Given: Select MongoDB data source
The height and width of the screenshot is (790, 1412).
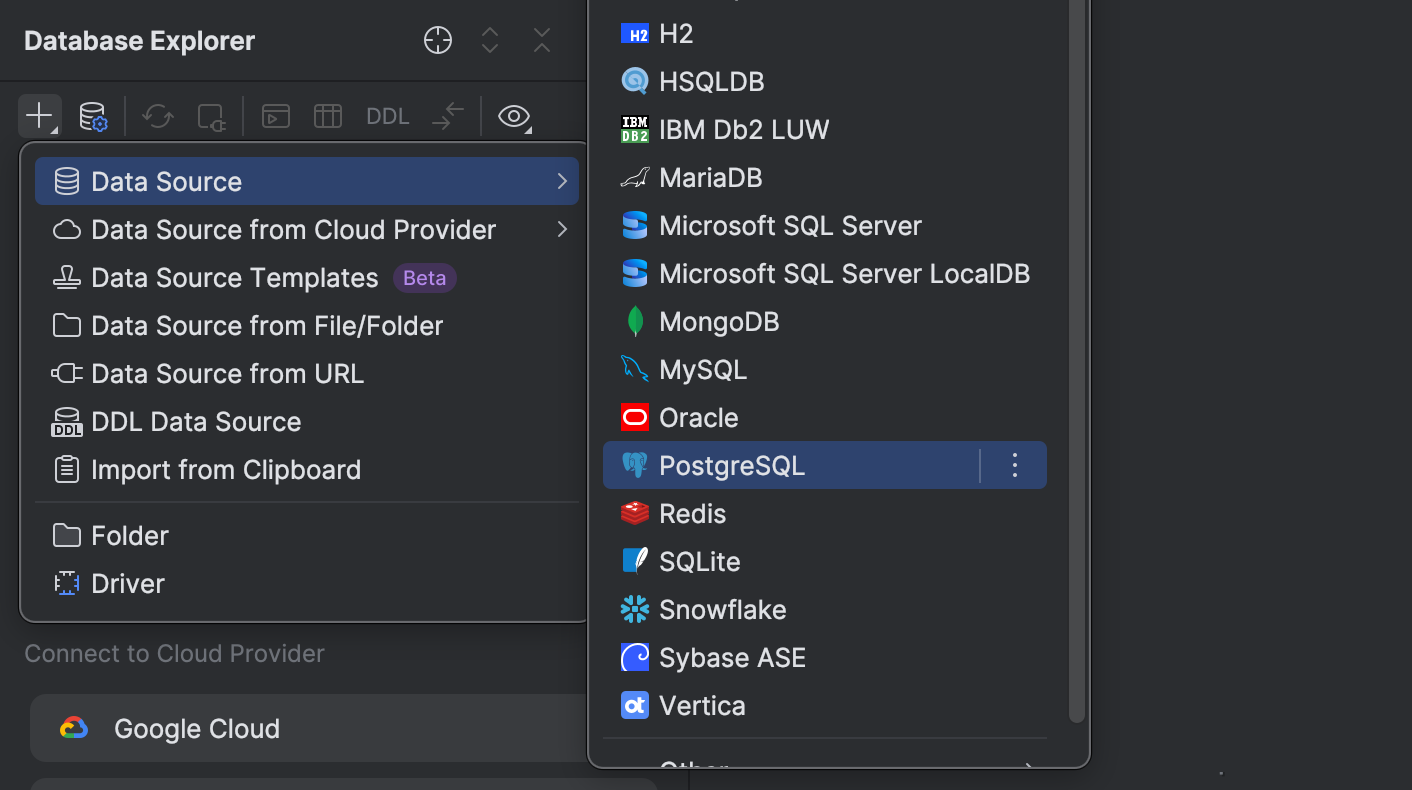Looking at the screenshot, I should [825, 321].
